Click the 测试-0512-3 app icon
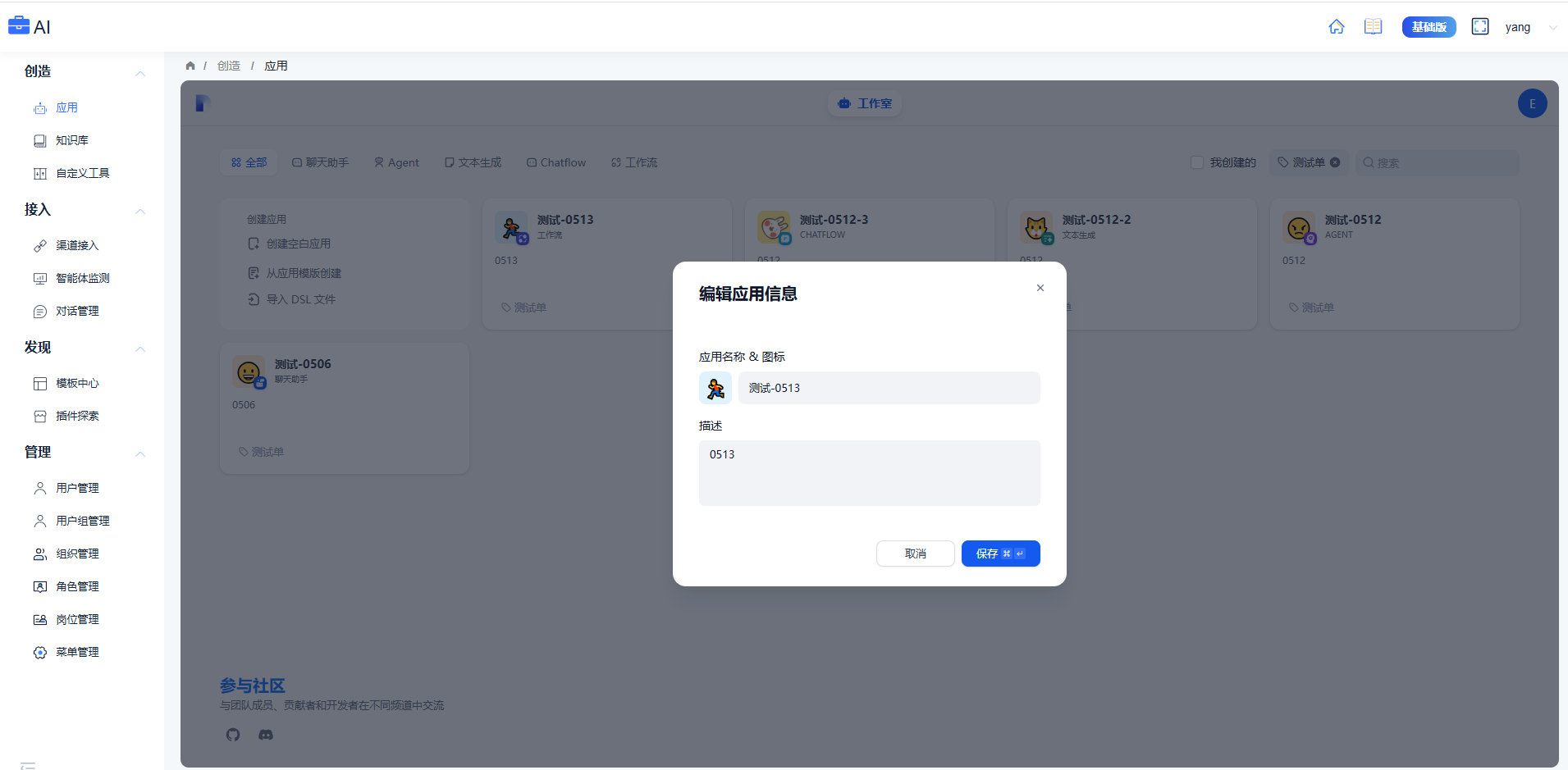 773,227
